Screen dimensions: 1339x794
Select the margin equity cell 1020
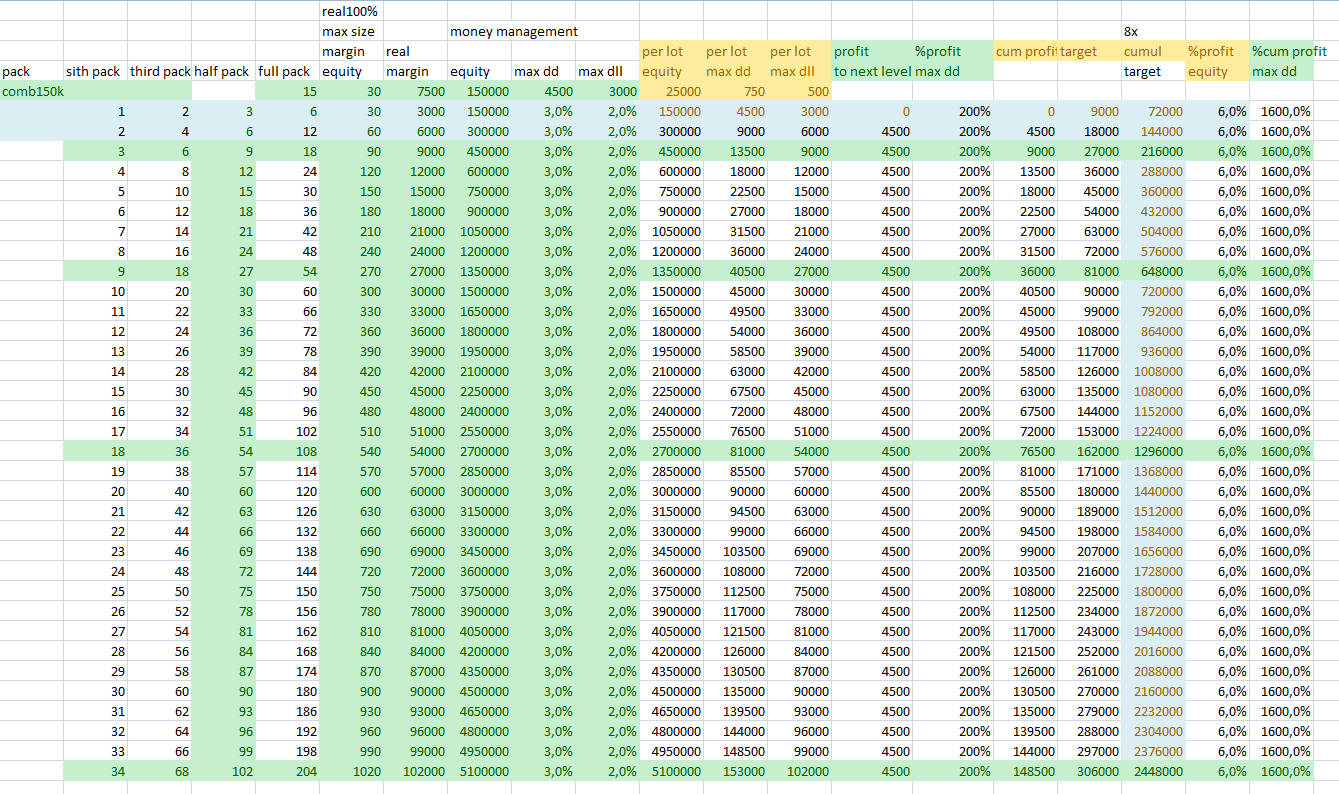click(x=351, y=771)
